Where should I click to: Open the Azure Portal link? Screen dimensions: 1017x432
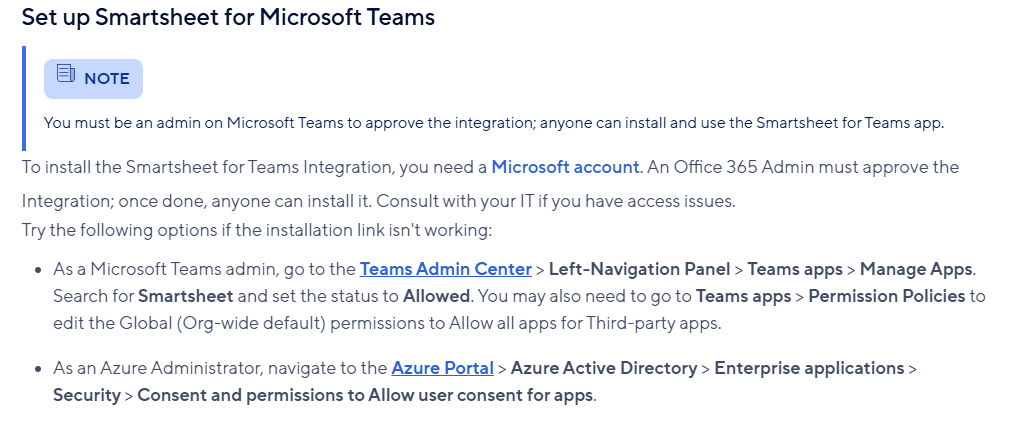coord(442,368)
